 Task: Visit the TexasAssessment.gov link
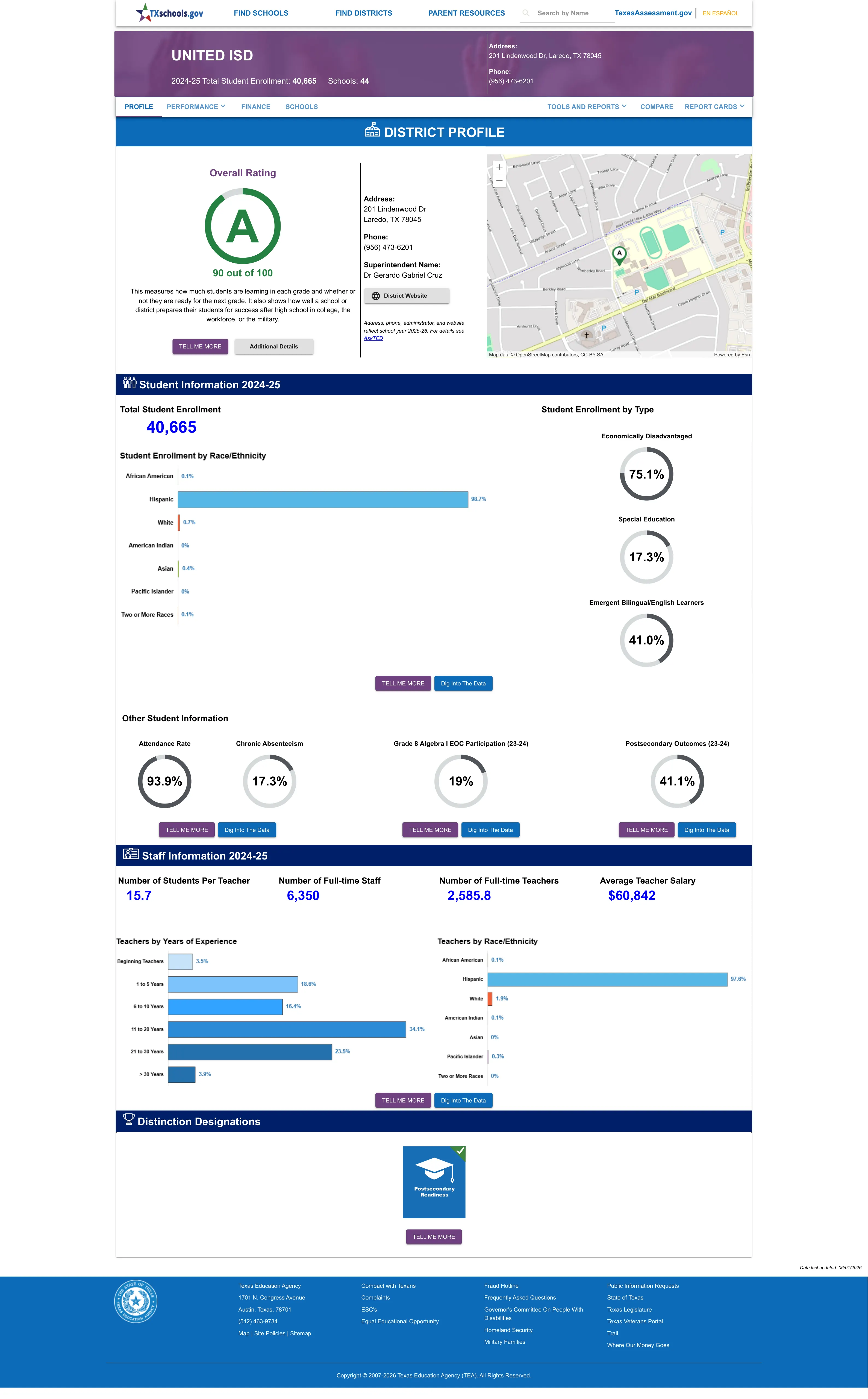click(x=653, y=13)
